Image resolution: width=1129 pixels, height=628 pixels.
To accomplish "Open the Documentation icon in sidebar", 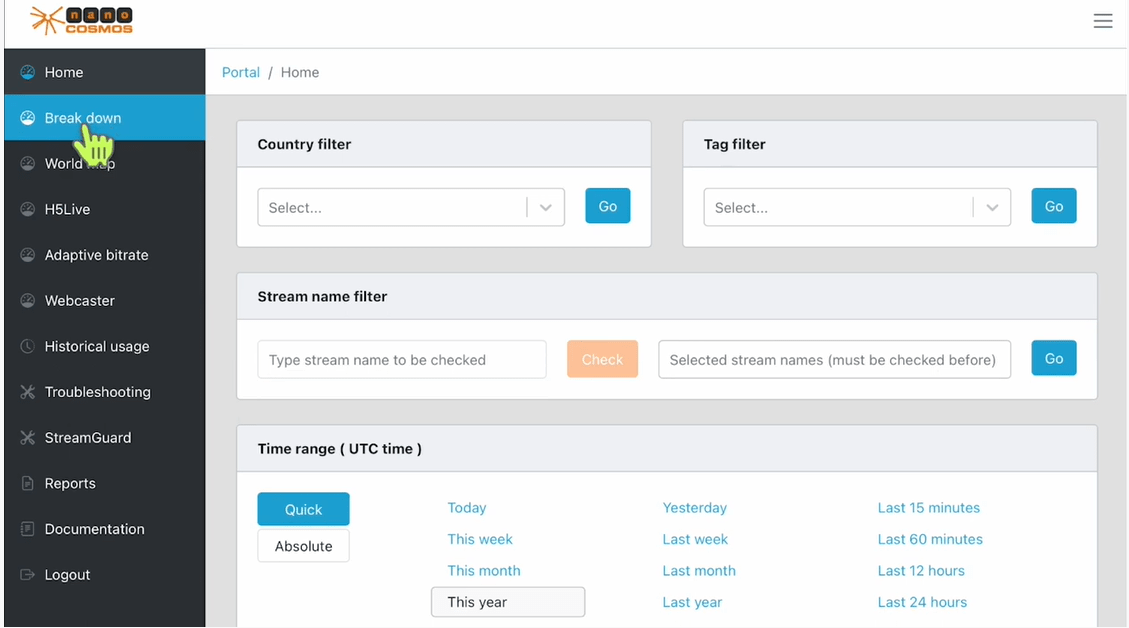I will (x=27, y=529).
